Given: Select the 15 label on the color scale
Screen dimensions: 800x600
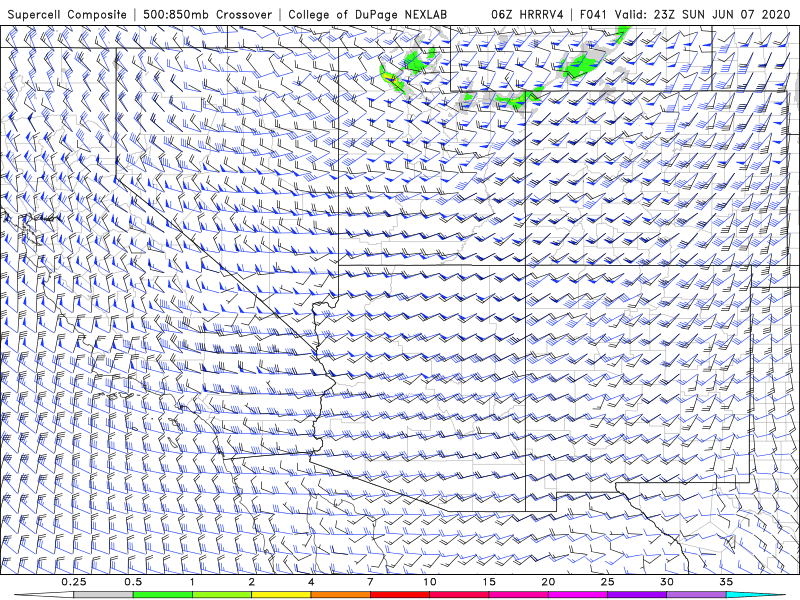Looking at the screenshot, I should point(489,582).
